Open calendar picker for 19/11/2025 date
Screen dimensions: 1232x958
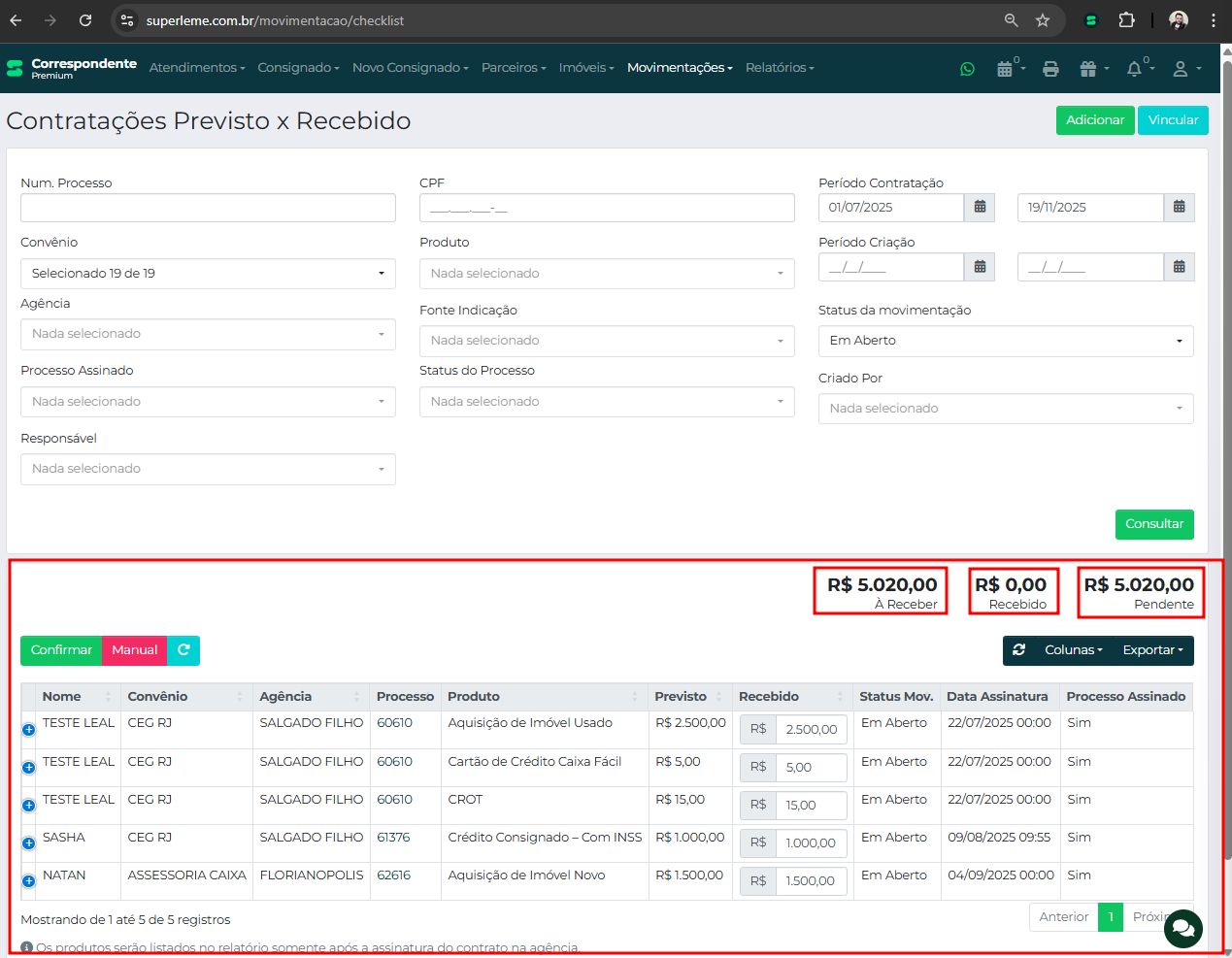tap(1179, 208)
